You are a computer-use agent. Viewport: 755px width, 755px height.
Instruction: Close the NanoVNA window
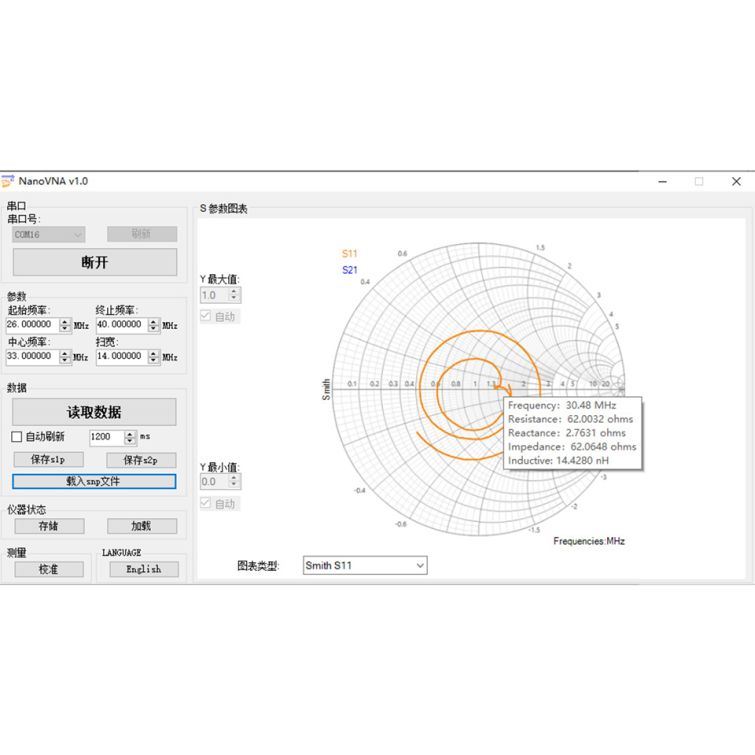pyautogui.click(x=736, y=182)
